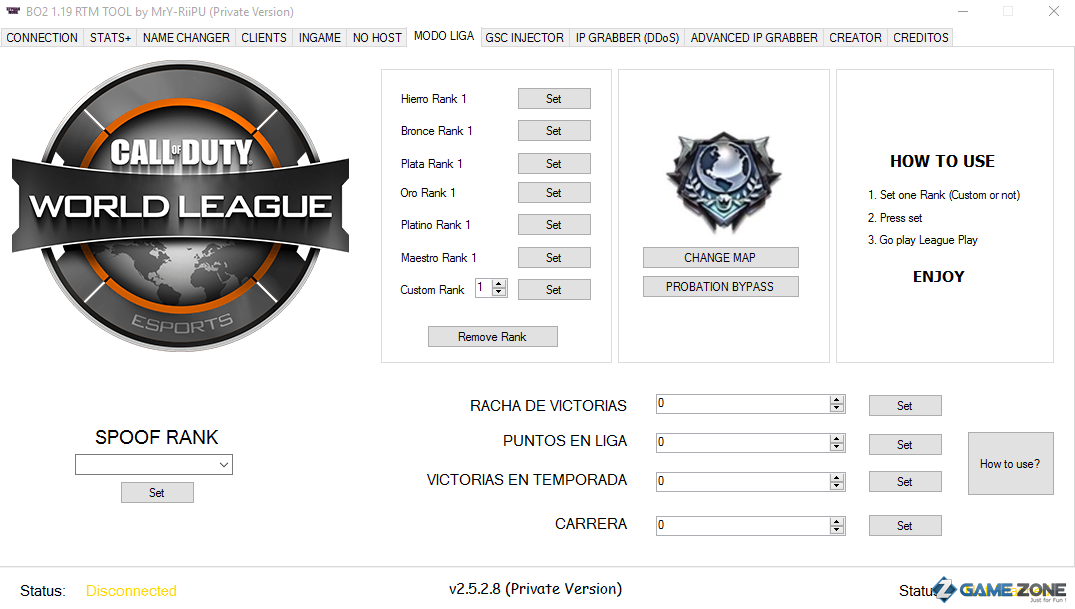Click the league rank emblem image
The height and width of the screenshot is (609, 1075).
[x=723, y=181]
